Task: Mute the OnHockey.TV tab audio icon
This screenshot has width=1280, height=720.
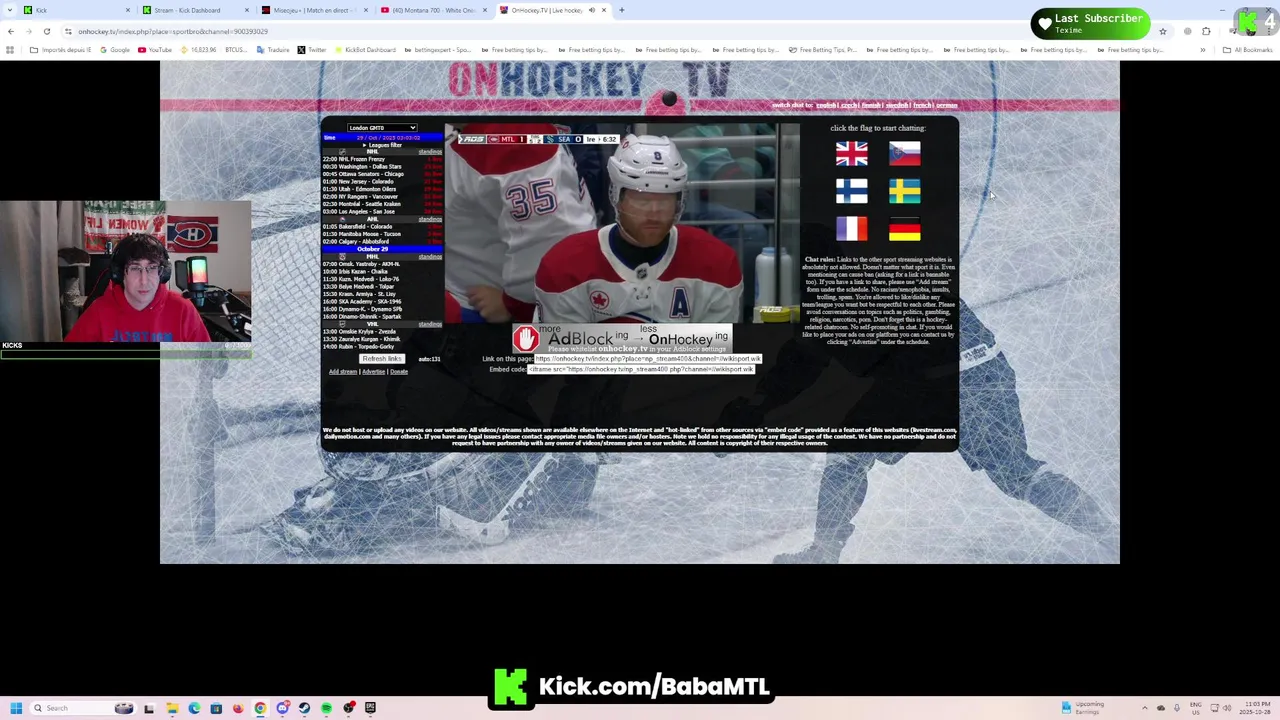Action: (x=591, y=10)
